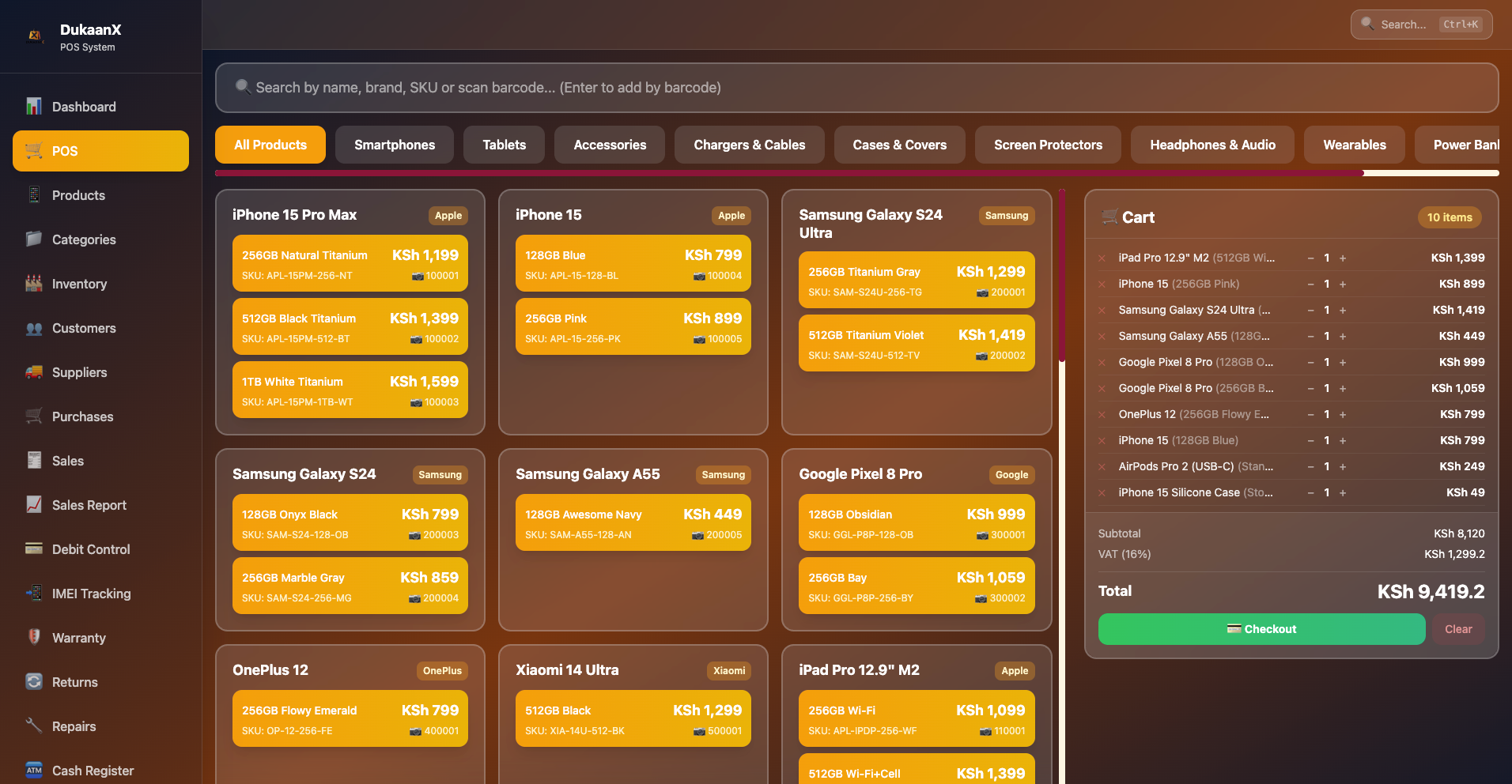Click the Sales Report sidebar icon
Screen dimensions: 1512x784
(x=34, y=505)
